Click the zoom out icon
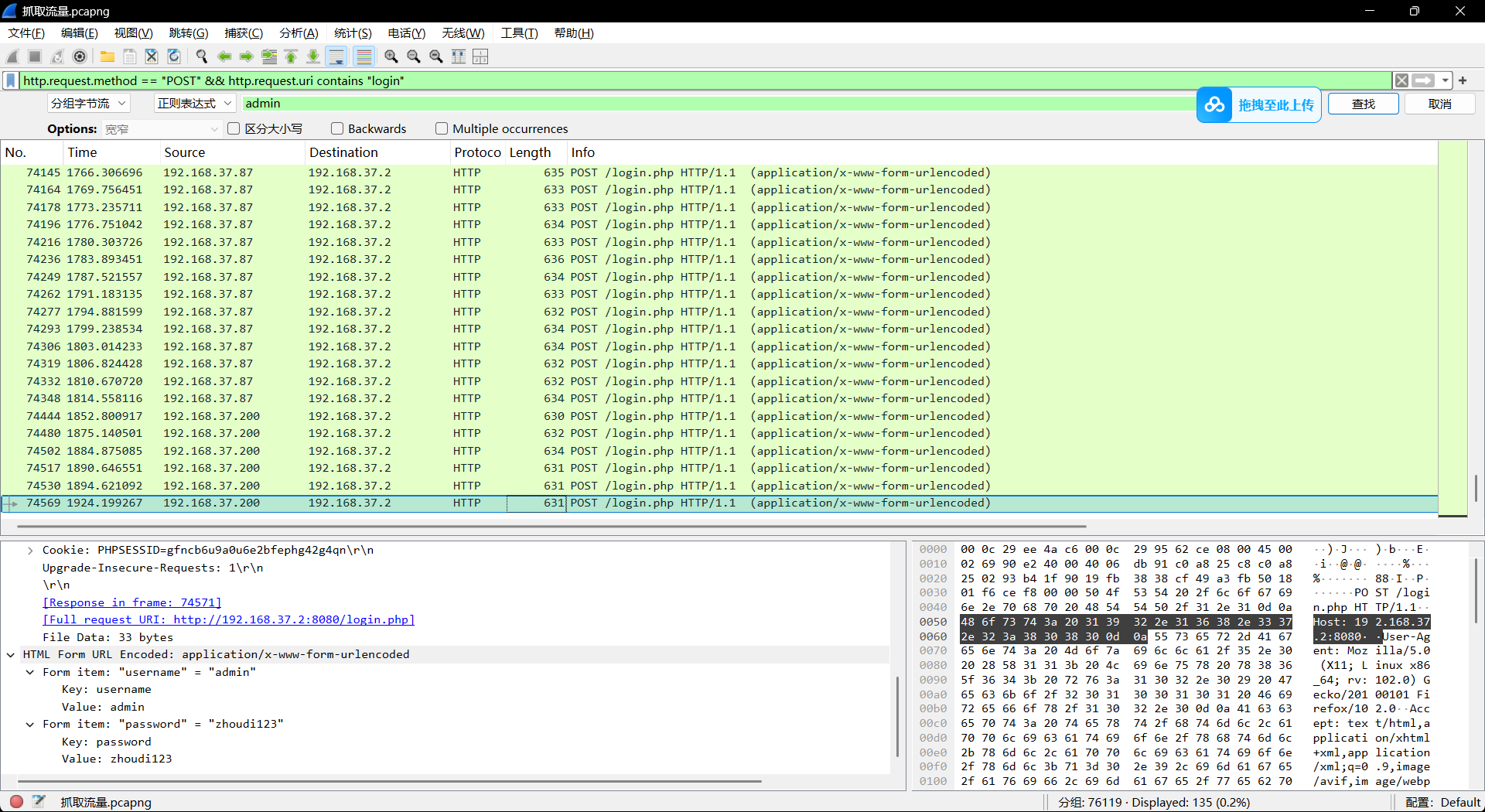 click(414, 56)
